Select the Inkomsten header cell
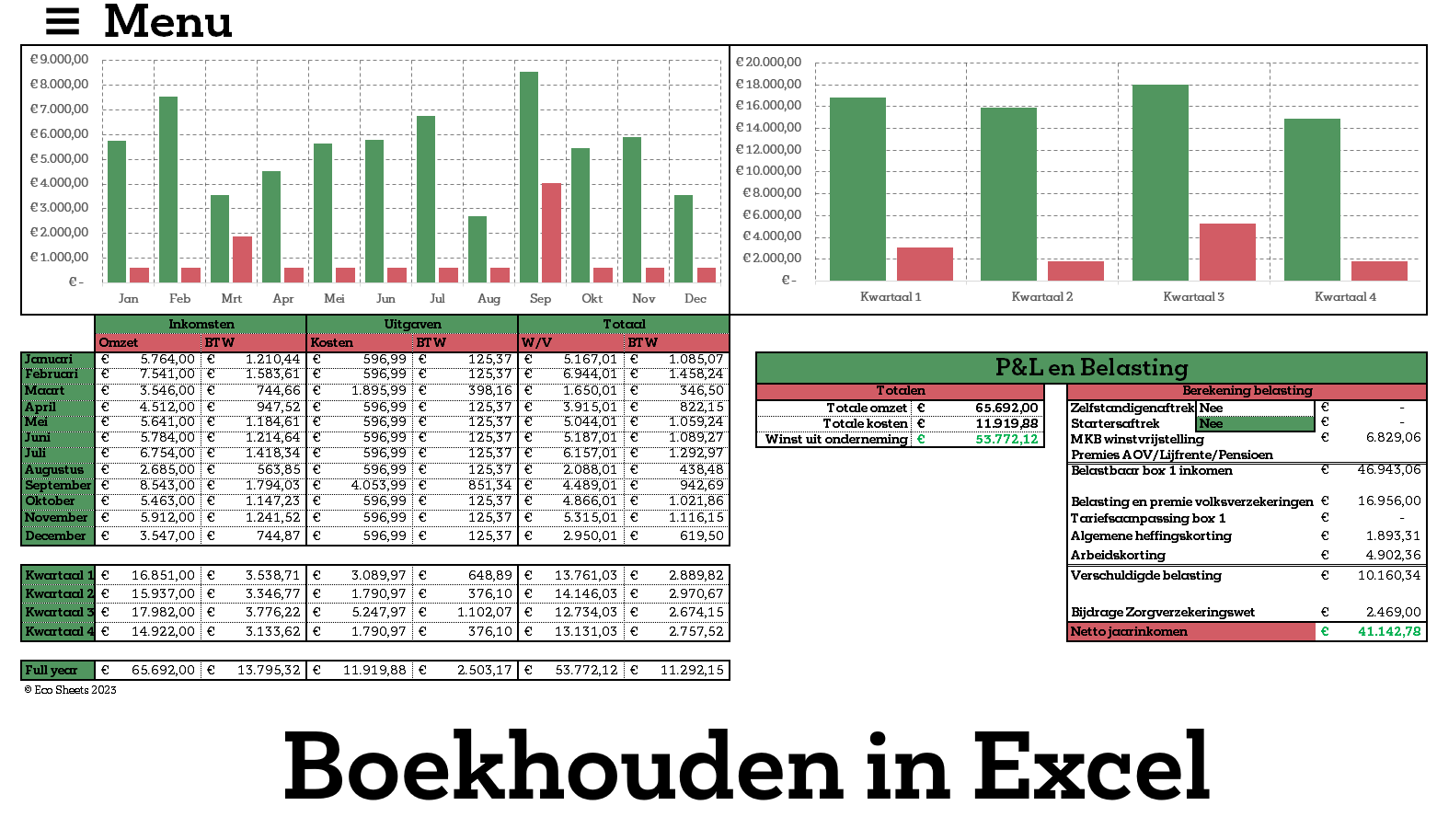This screenshot has width=1437, height=840. pyautogui.click(x=201, y=325)
